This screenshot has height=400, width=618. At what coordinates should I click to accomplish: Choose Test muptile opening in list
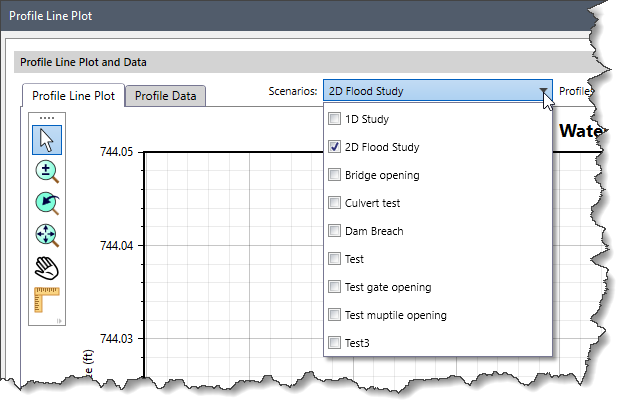(x=395, y=315)
